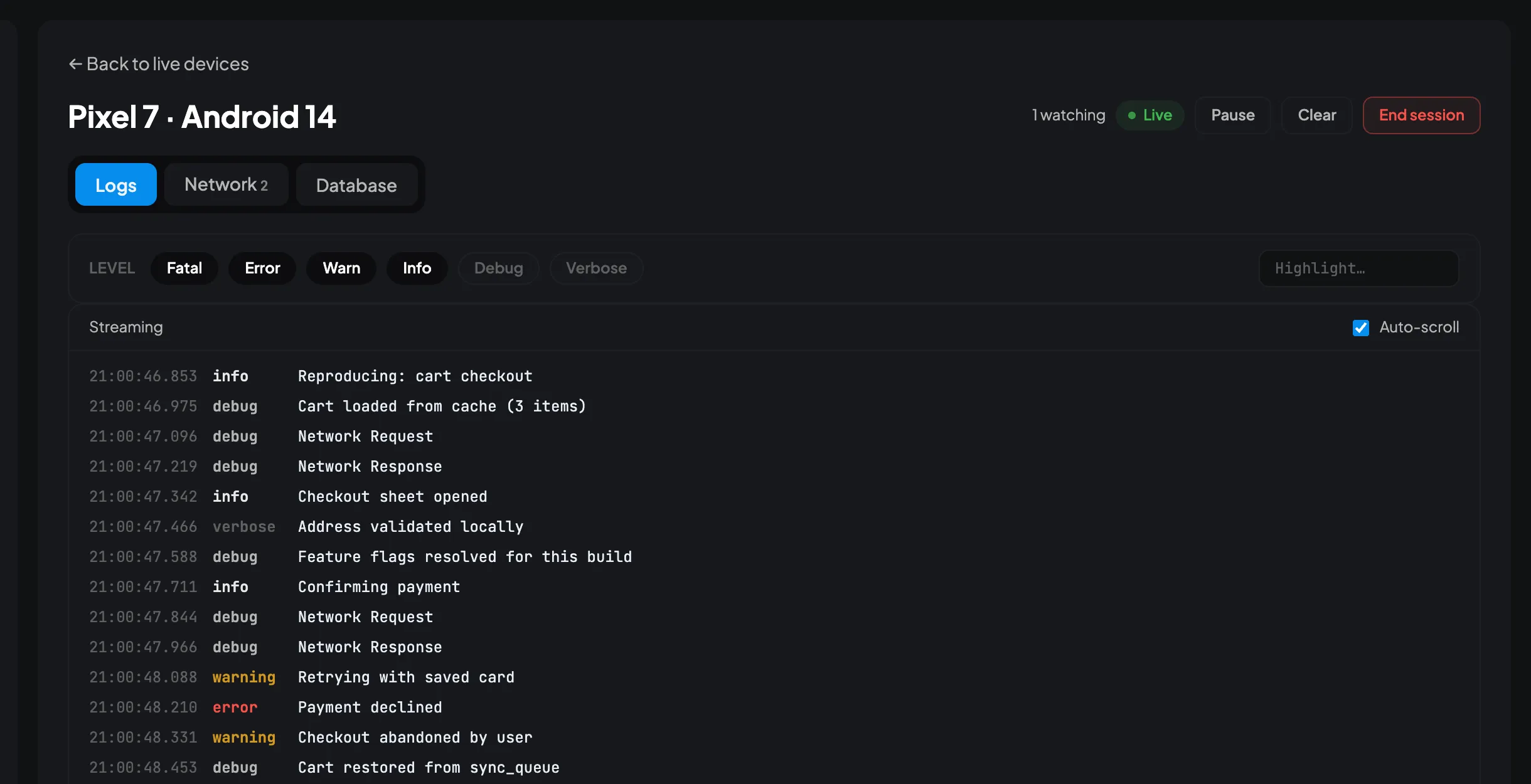Image resolution: width=1531 pixels, height=784 pixels.
Task: Select the 'Reproducing: cart checkout' log line
Action: tap(774, 376)
